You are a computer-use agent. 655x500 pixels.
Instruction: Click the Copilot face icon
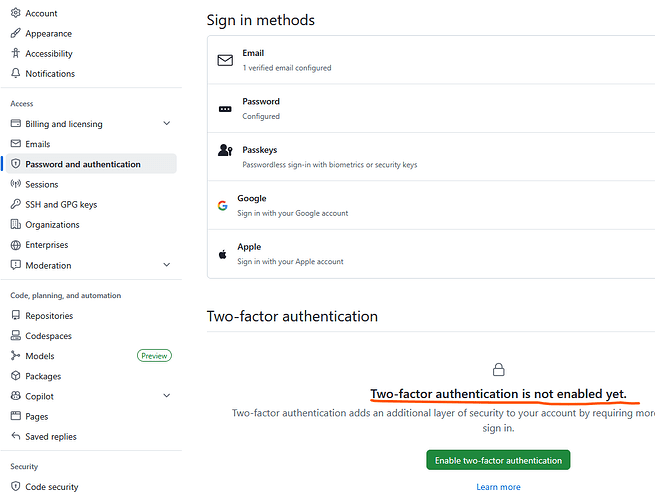pos(15,396)
